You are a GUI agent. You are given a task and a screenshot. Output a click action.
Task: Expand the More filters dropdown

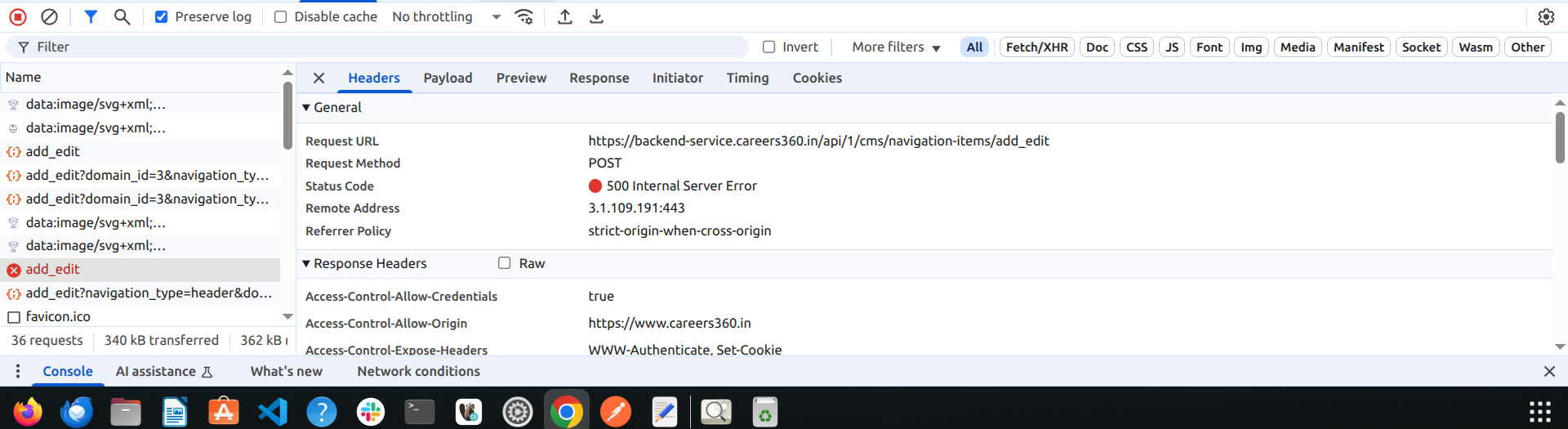click(896, 47)
